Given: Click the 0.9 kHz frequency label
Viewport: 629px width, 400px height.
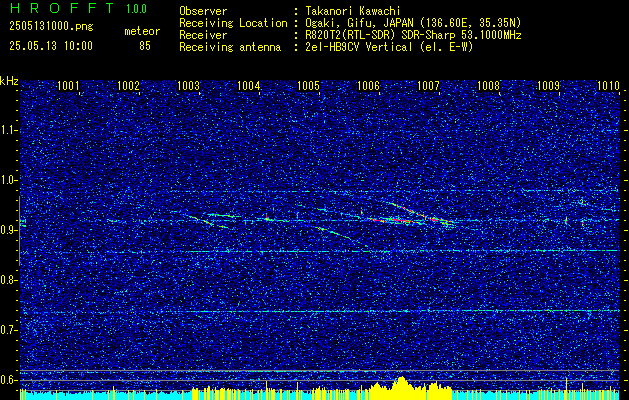Looking at the screenshot, I should (x=9, y=230).
